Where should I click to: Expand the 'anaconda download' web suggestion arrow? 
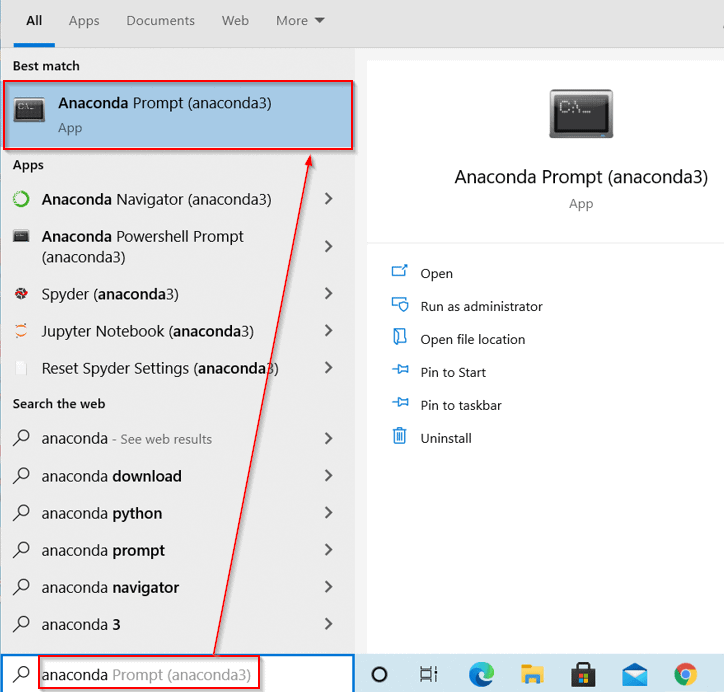point(328,476)
